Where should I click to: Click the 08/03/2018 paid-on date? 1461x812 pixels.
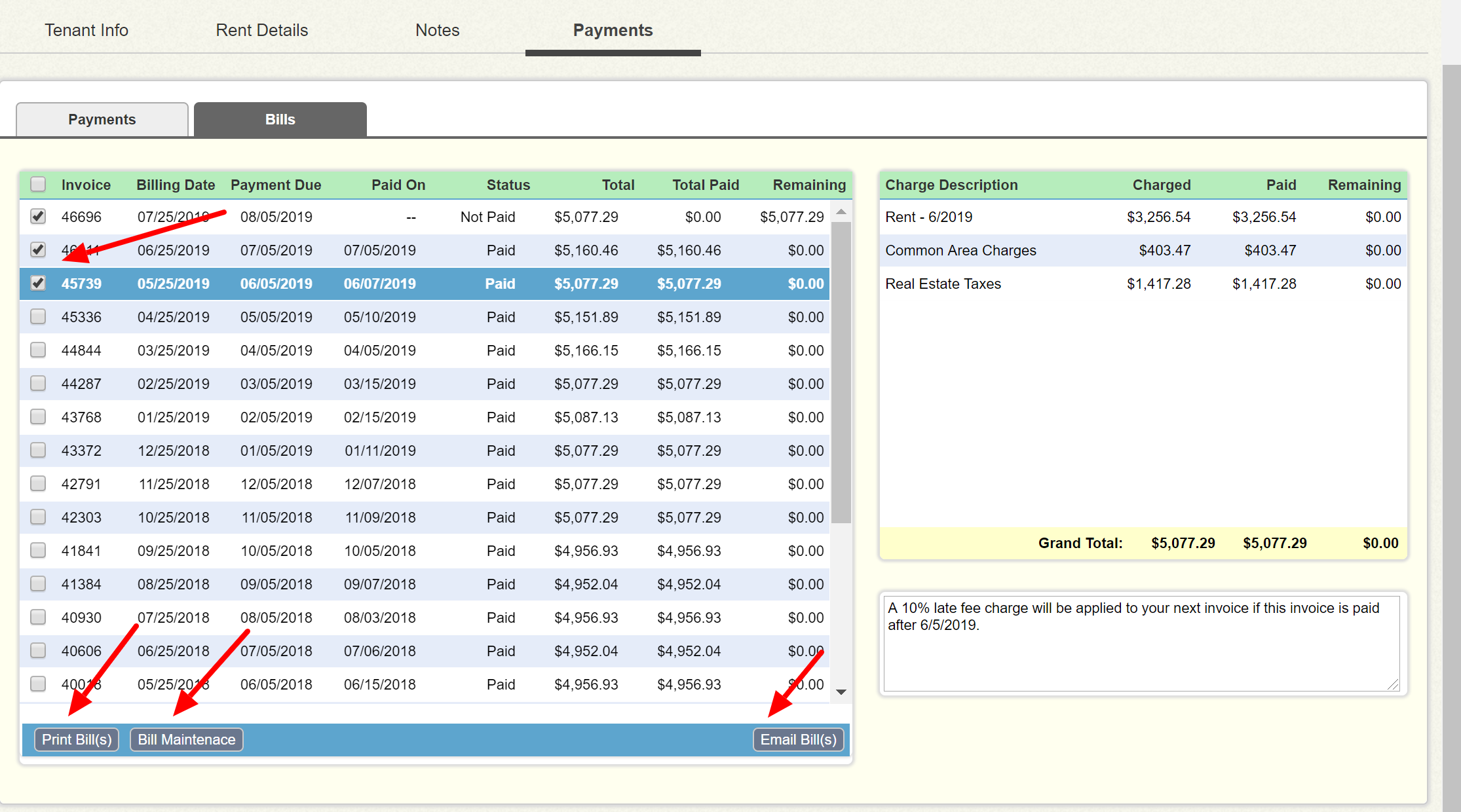coord(380,618)
